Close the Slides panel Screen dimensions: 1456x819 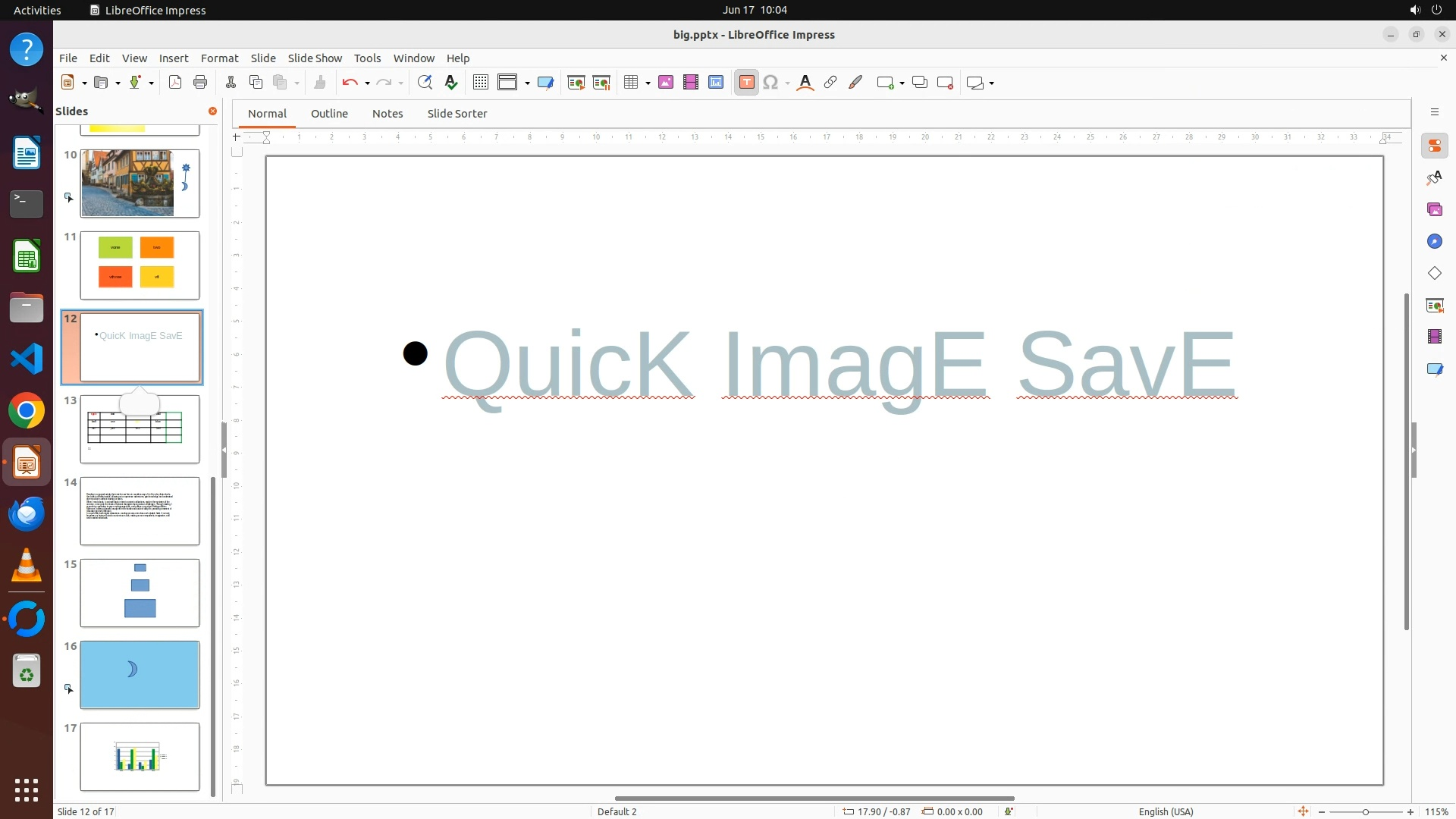(x=212, y=111)
